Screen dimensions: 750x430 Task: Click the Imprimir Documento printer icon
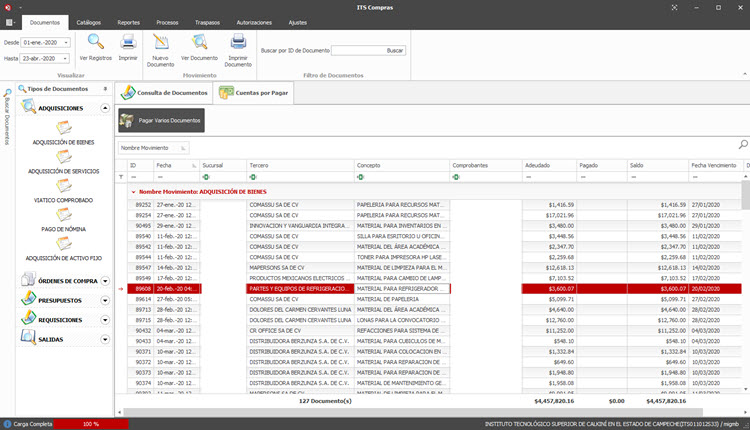(238, 42)
